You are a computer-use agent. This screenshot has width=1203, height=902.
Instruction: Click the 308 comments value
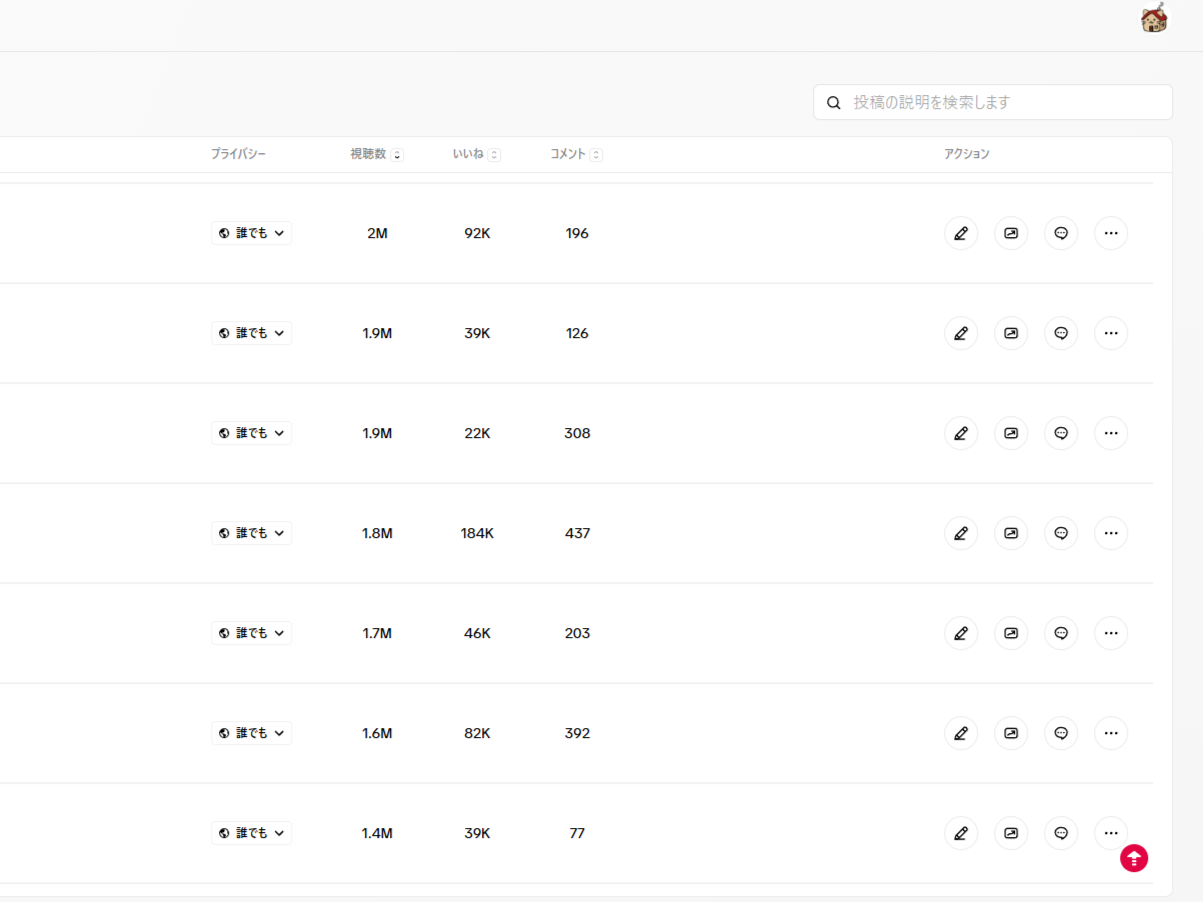pyautogui.click(x=577, y=433)
